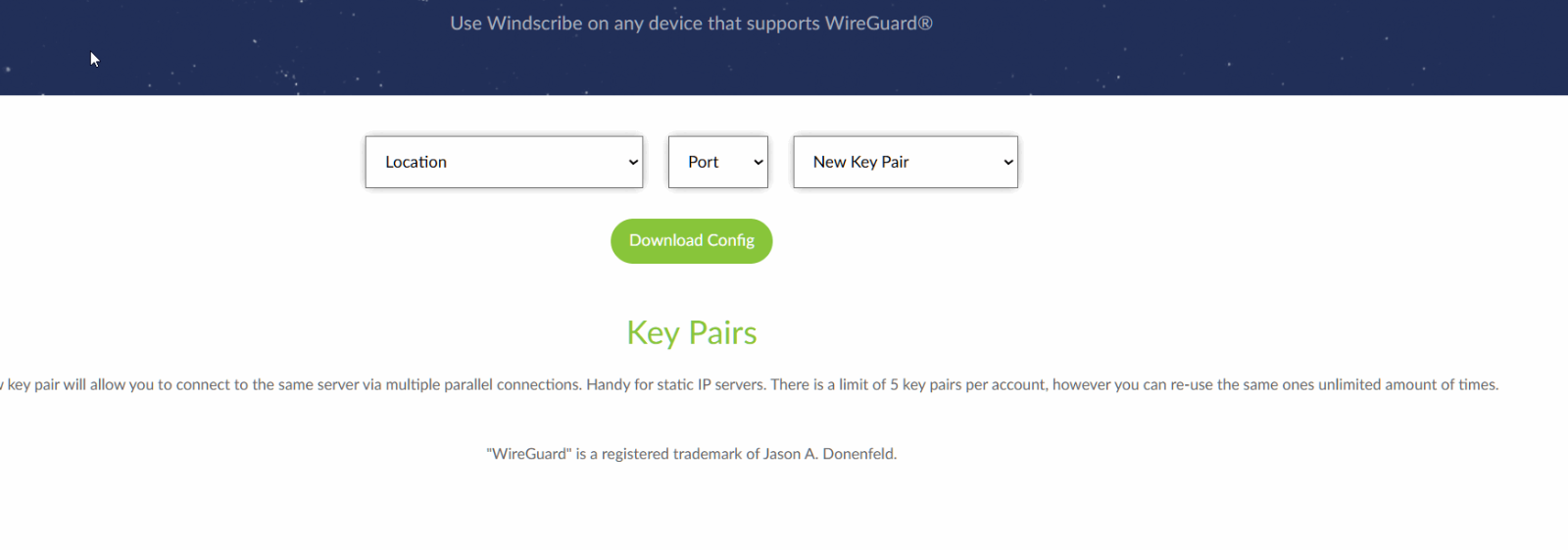Click the word WireGuard® in the banner
1568x550 pixels.
pos(878,24)
